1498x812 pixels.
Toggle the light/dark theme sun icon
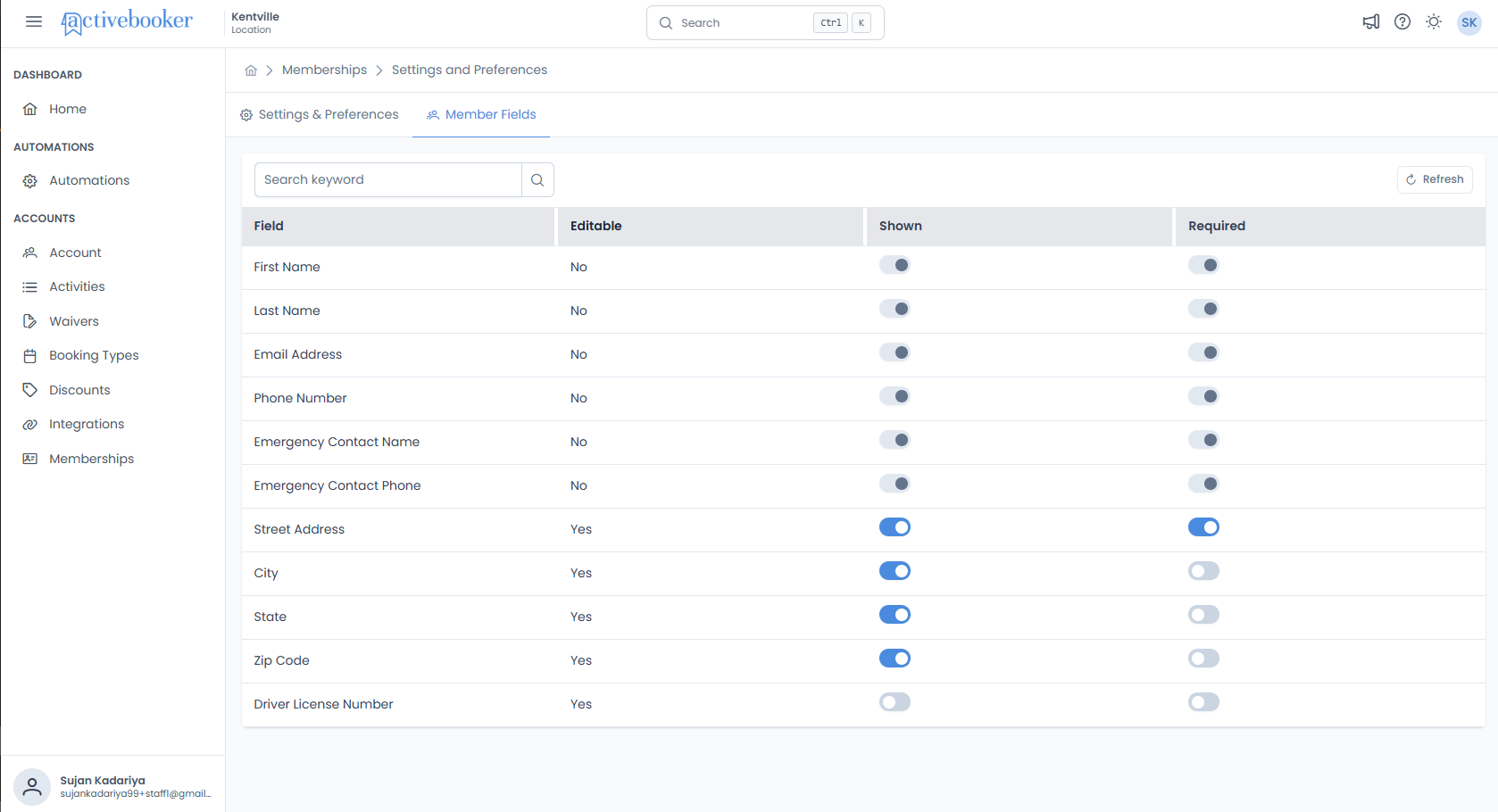pyautogui.click(x=1434, y=22)
